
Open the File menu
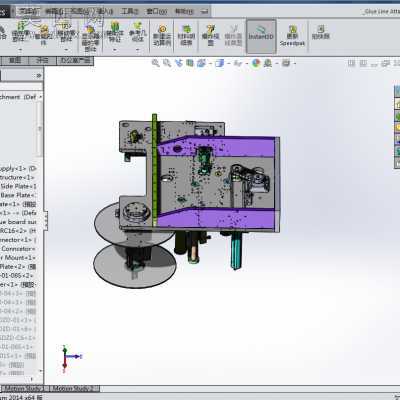(28, 12)
